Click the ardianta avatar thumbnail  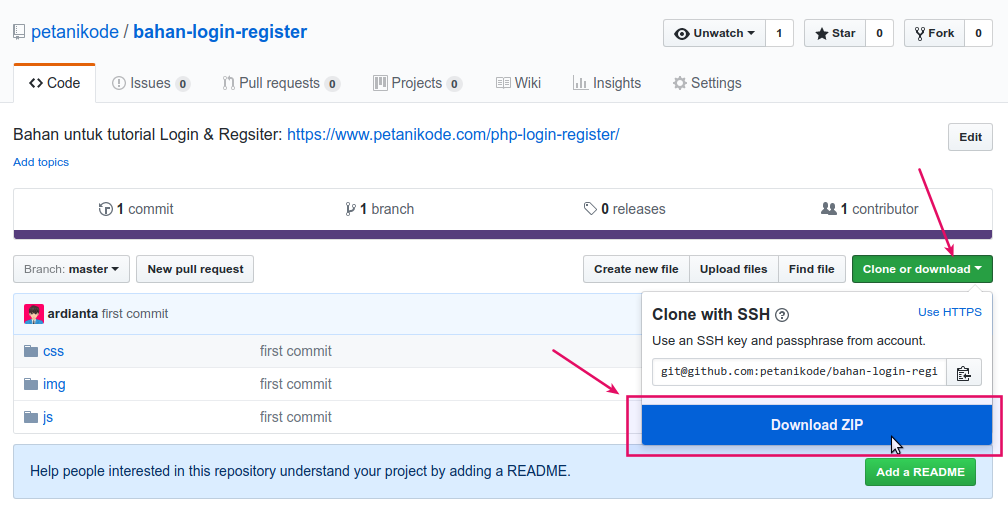(34, 314)
